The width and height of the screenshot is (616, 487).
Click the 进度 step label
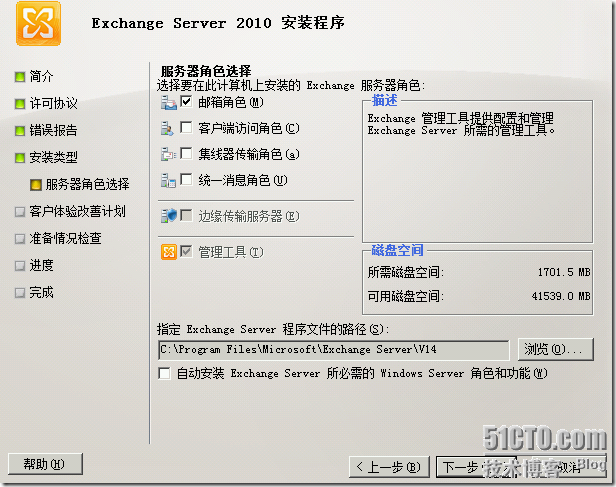[41, 266]
